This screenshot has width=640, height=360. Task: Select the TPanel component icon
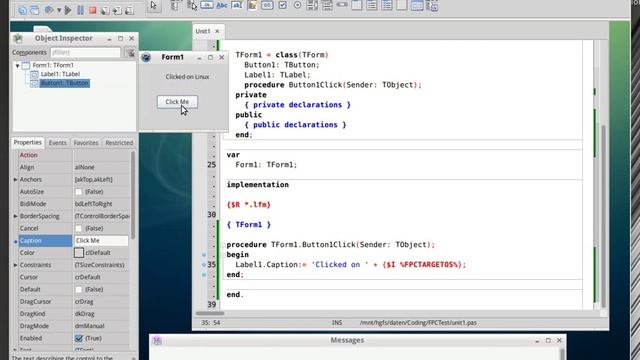402,5
